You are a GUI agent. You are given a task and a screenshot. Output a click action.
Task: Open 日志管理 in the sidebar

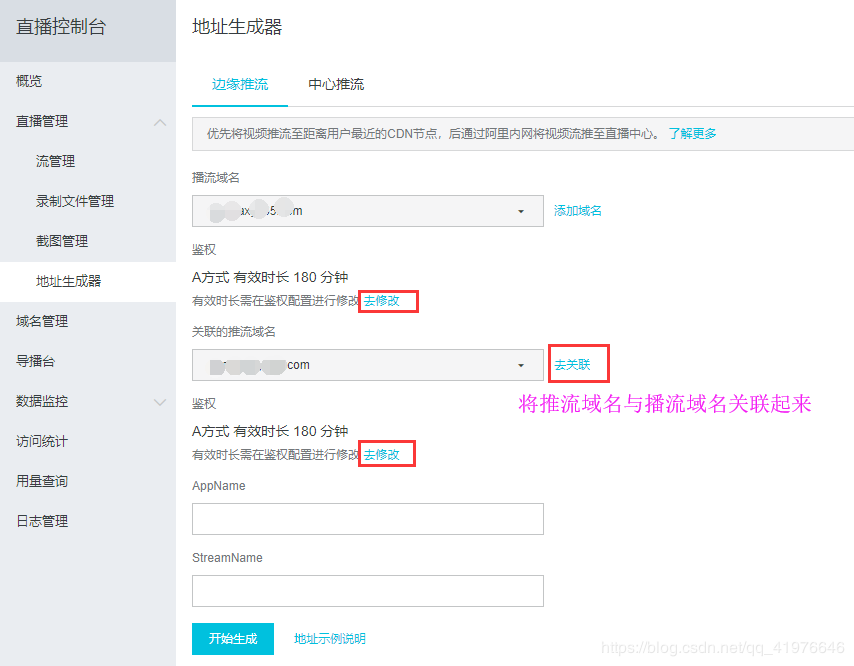click(x=42, y=521)
